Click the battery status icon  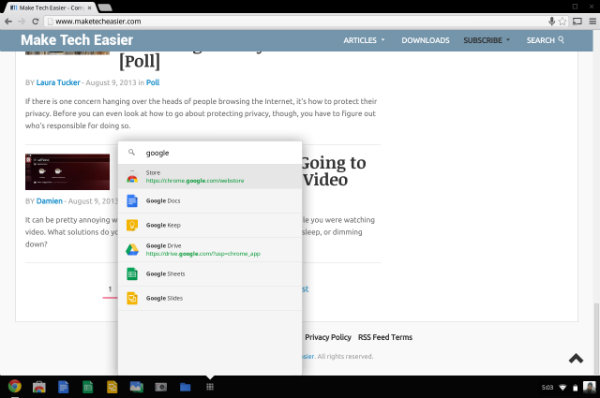click(575, 388)
